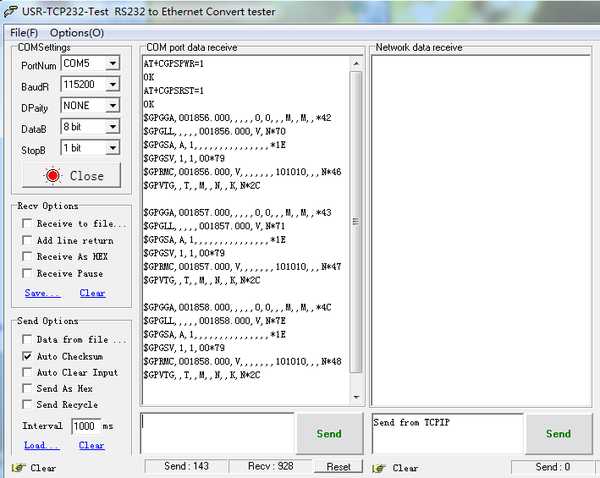Open the Options(O) menu

click(x=77, y=33)
